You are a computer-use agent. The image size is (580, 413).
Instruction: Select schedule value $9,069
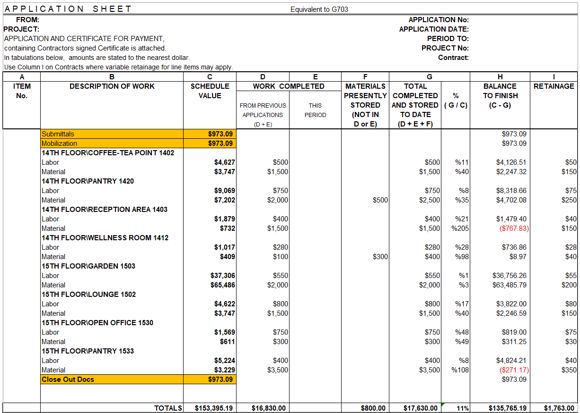pos(225,191)
